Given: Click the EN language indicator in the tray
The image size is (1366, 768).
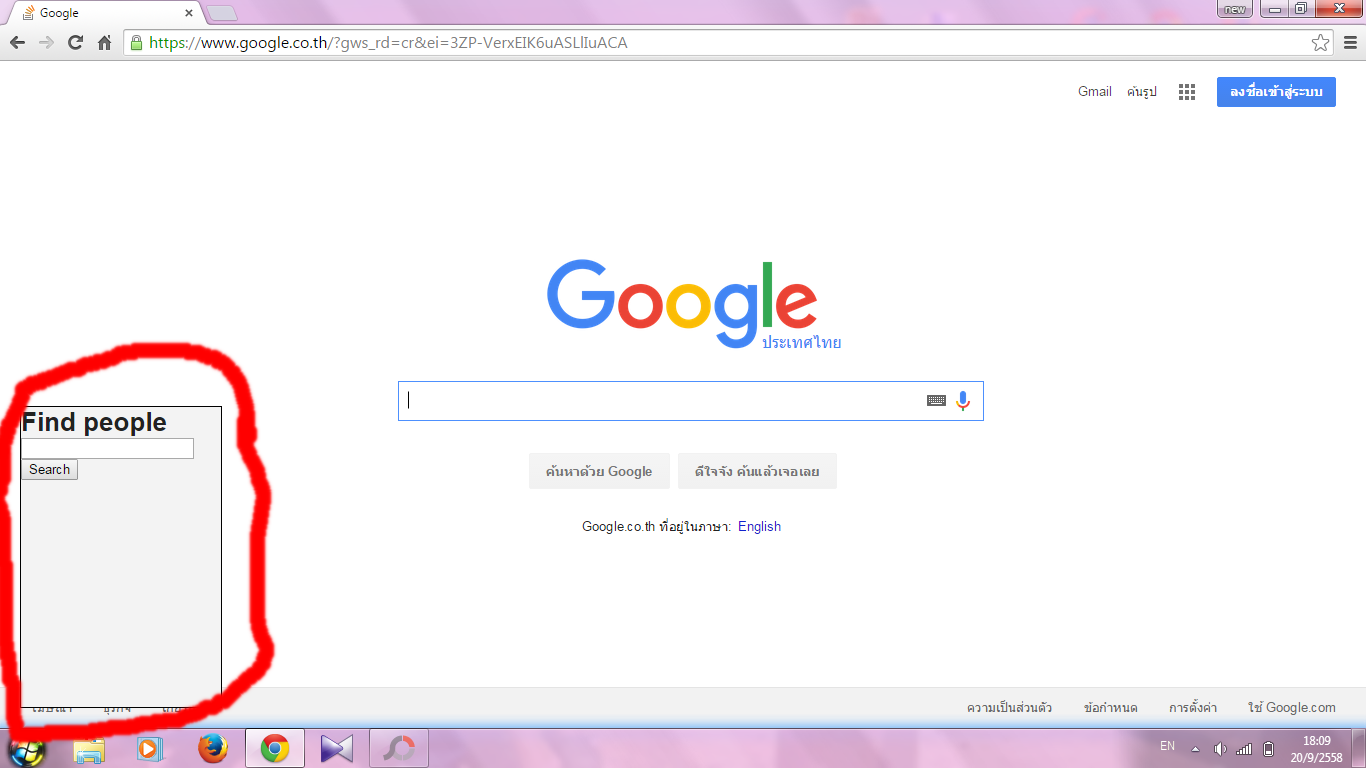Looking at the screenshot, I should 1167,746.
